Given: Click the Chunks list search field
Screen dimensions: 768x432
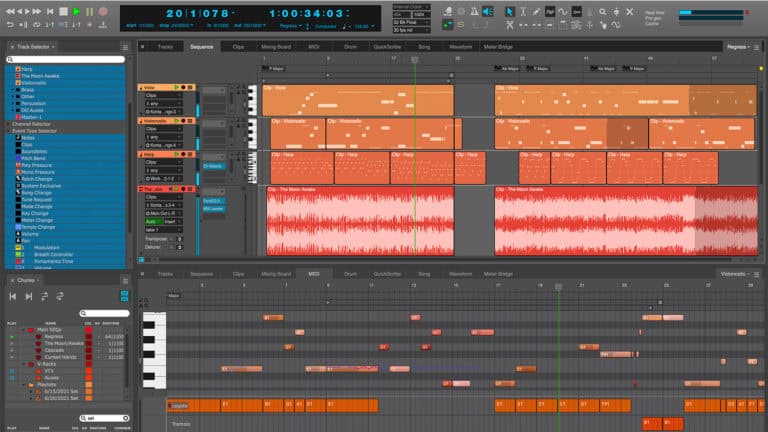Looking at the screenshot, I should pyautogui.click(x=104, y=313).
